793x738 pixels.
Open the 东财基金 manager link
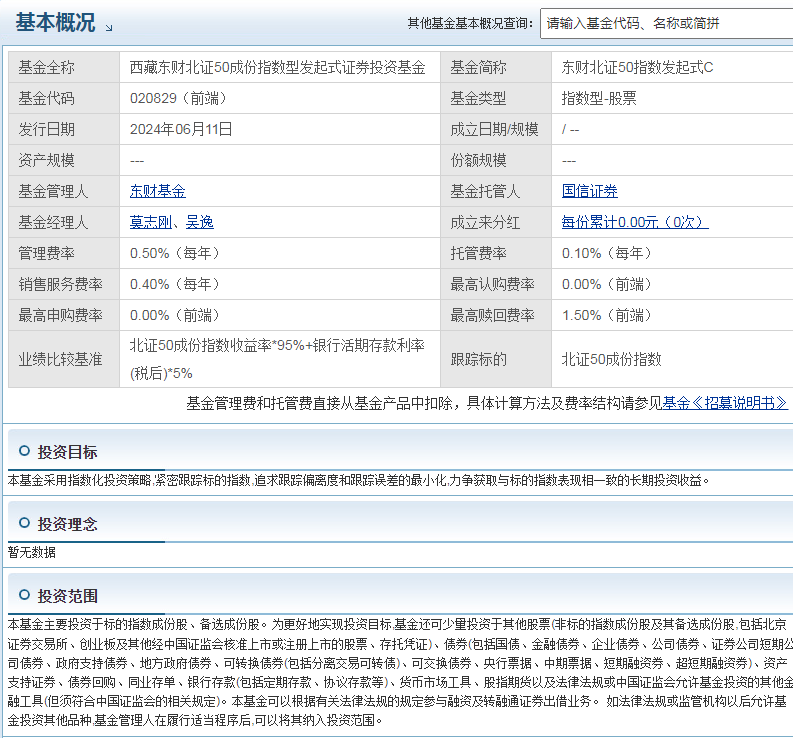(158, 191)
